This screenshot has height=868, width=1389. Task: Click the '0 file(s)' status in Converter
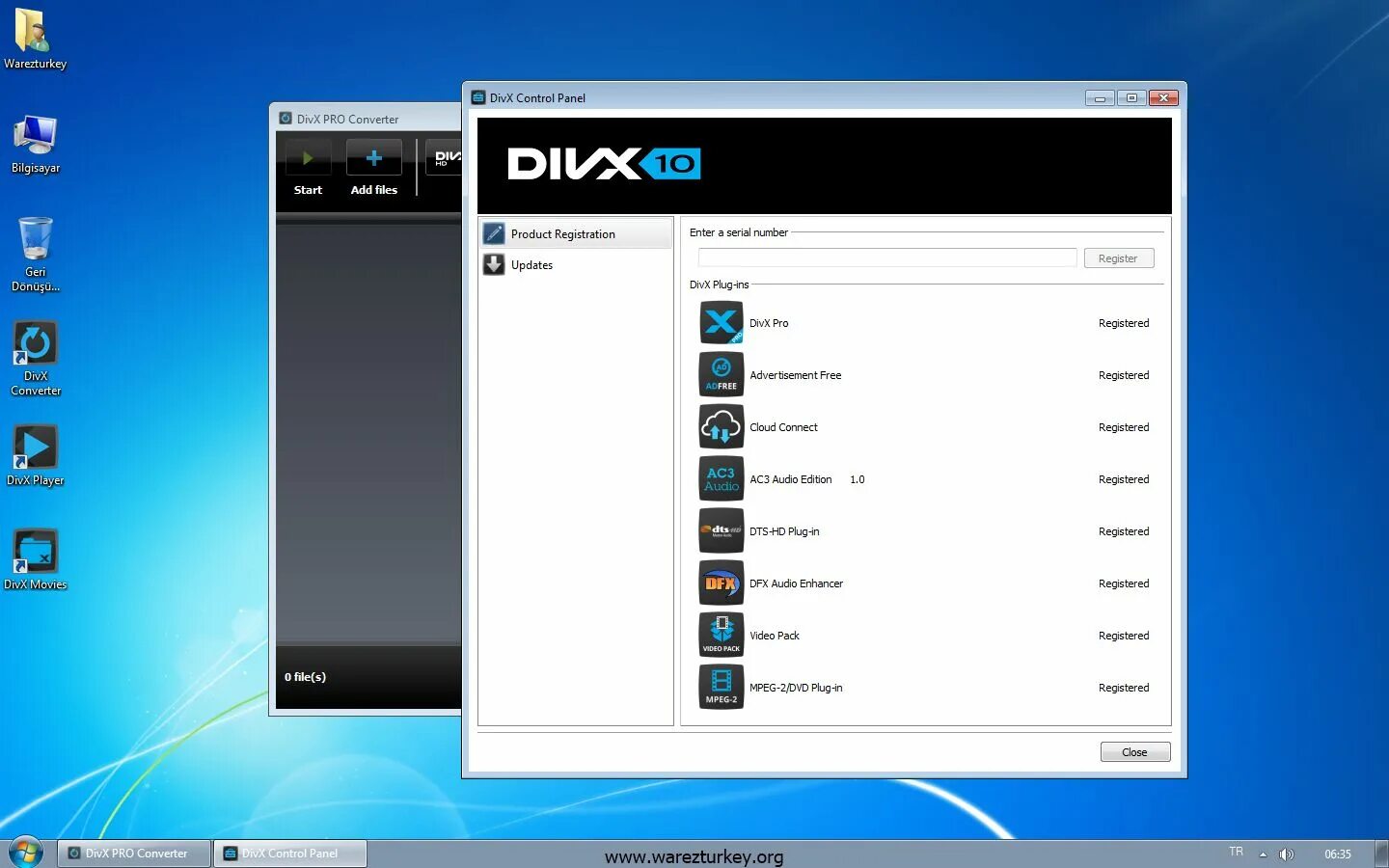(x=305, y=677)
